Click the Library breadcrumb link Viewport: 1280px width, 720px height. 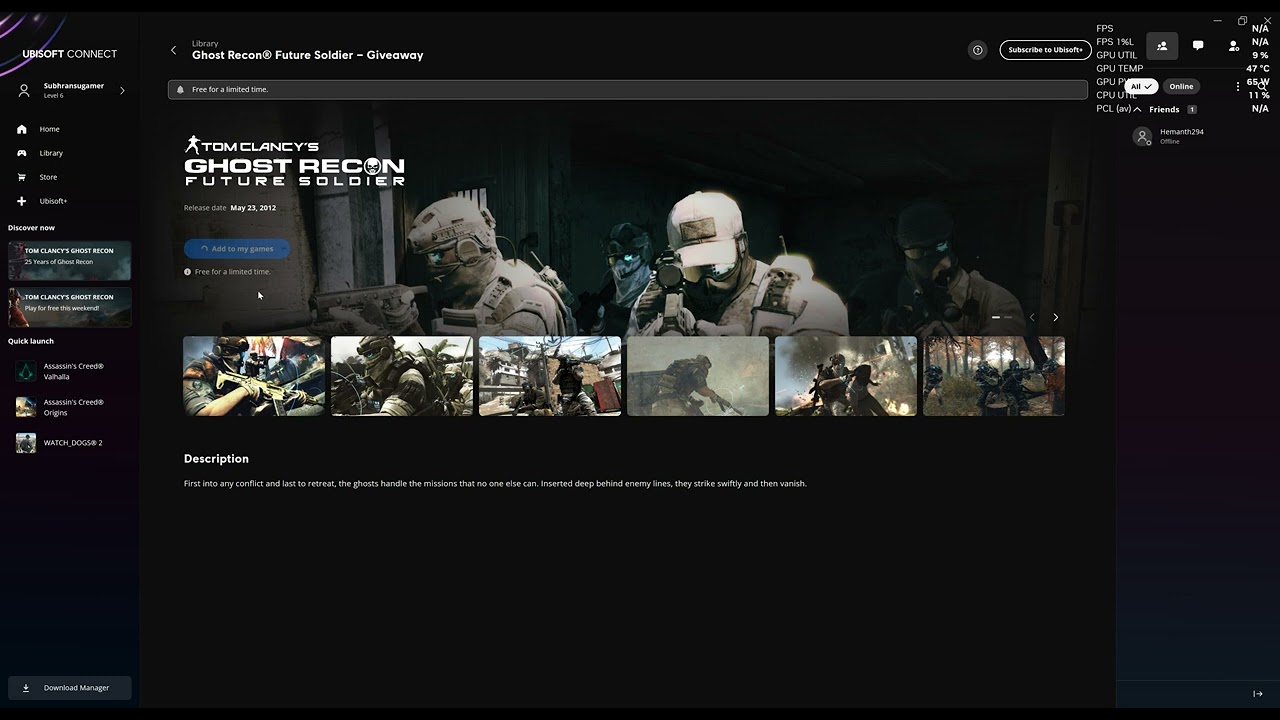tap(205, 44)
